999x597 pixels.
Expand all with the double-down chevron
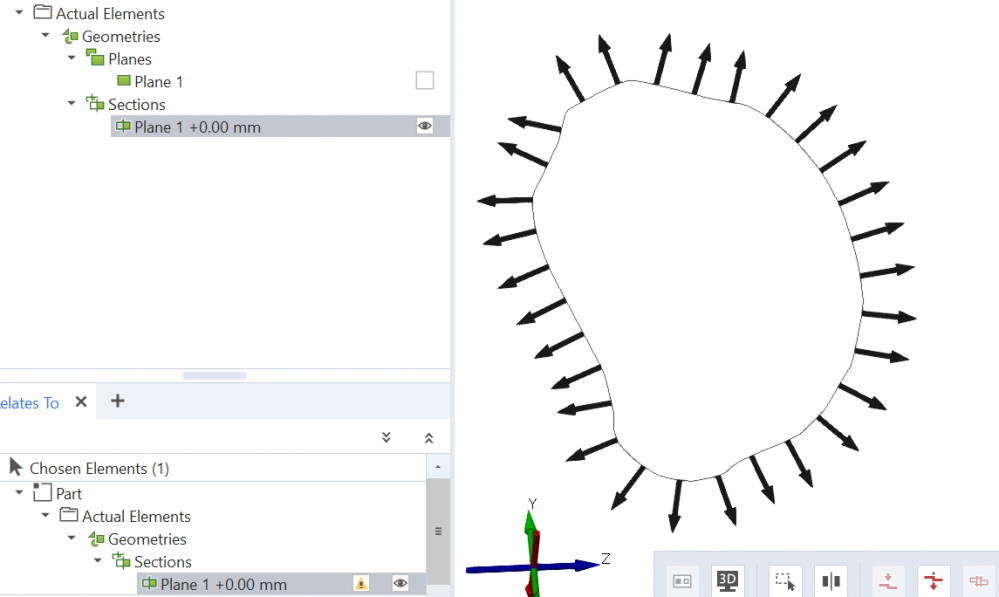(x=386, y=437)
